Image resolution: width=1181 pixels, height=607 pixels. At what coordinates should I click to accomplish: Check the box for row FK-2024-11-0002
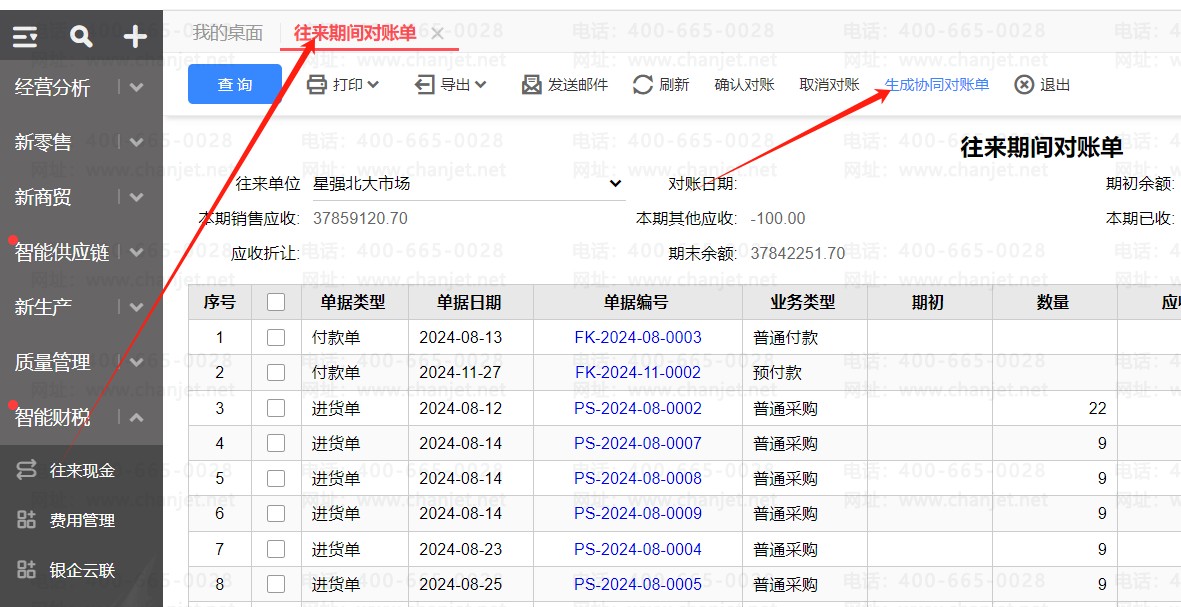point(276,373)
